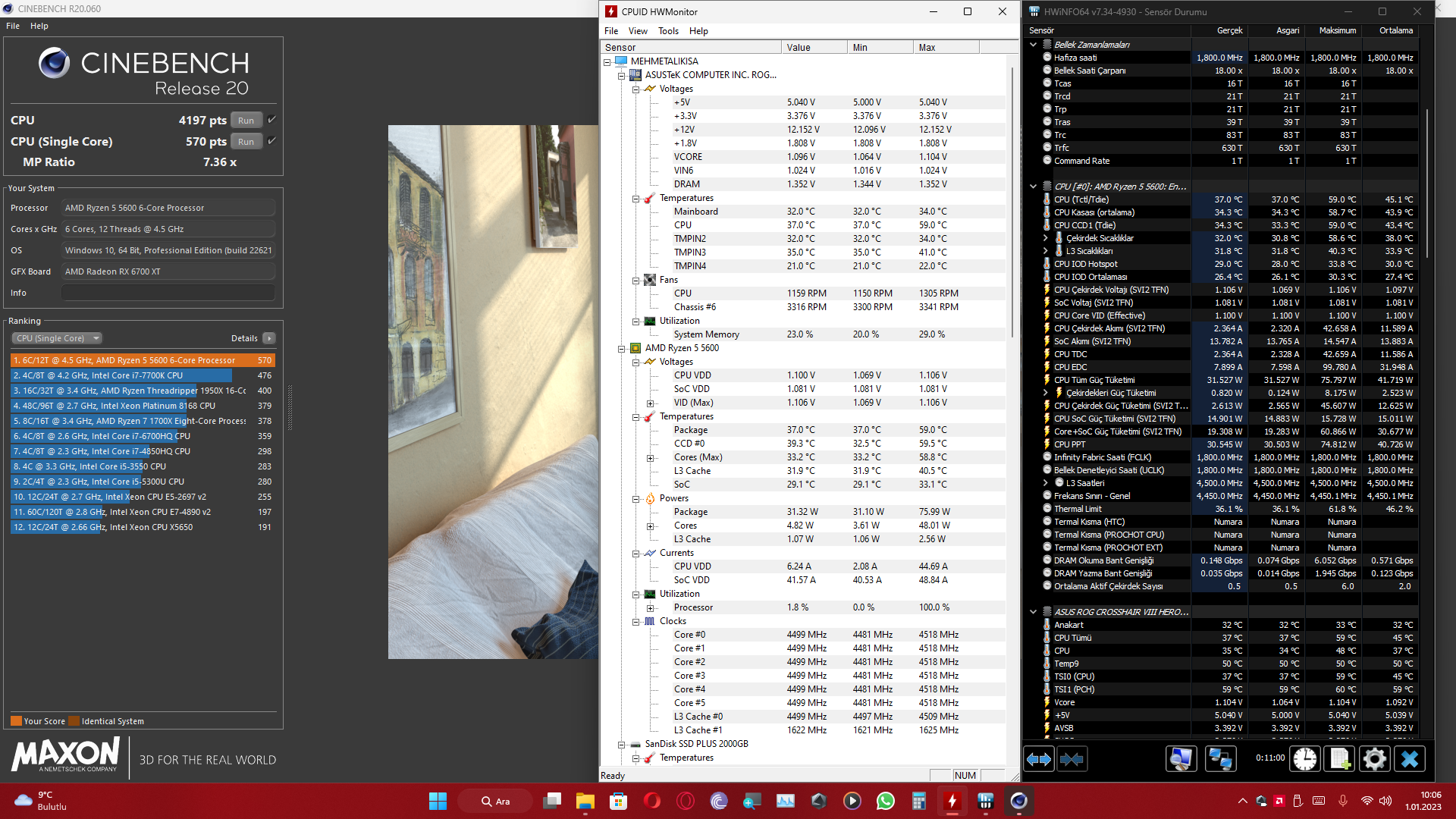The height and width of the screenshot is (819, 1456).
Task: Expand Cores (Max) temperature node
Action: coord(650,457)
